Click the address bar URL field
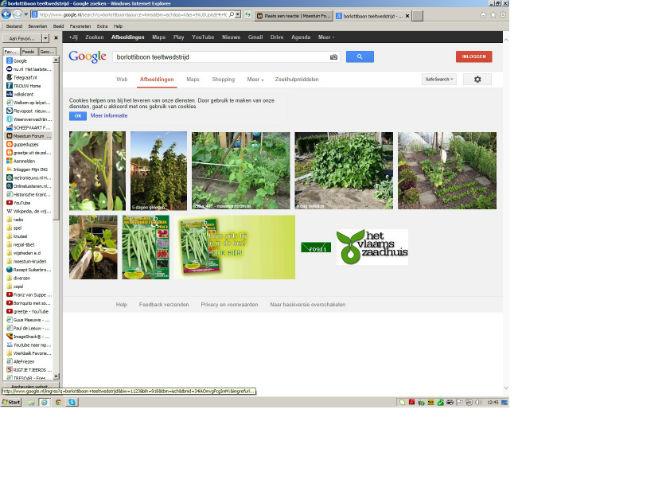The image size is (650, 487). tap(133, 15)
